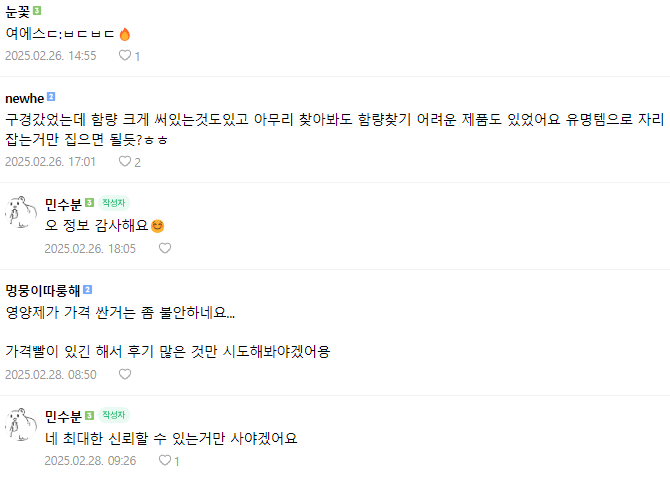Screen dimensions: 670x493
Task: Click 민수분's name on the 09:26 reply
Action: 63,415
